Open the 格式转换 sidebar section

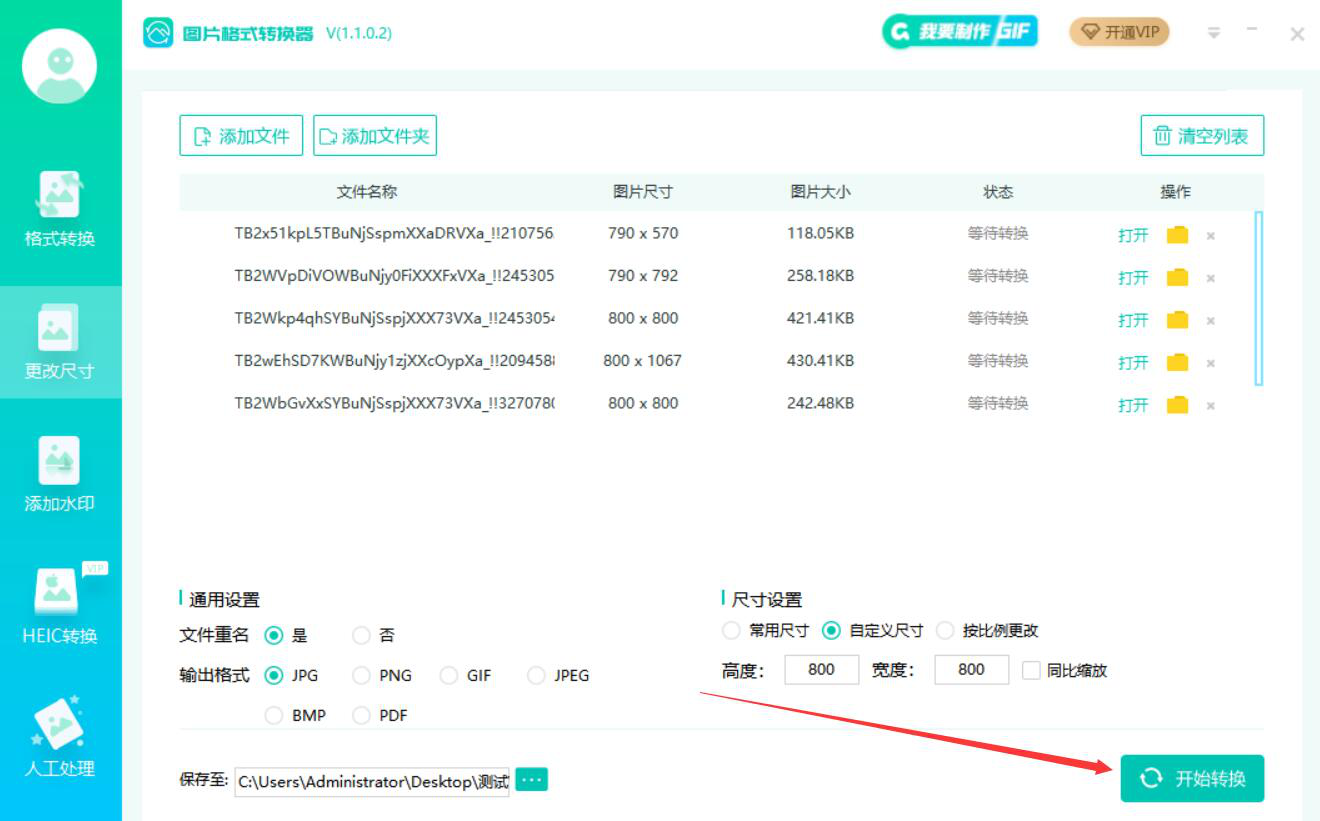pos(60,211)
